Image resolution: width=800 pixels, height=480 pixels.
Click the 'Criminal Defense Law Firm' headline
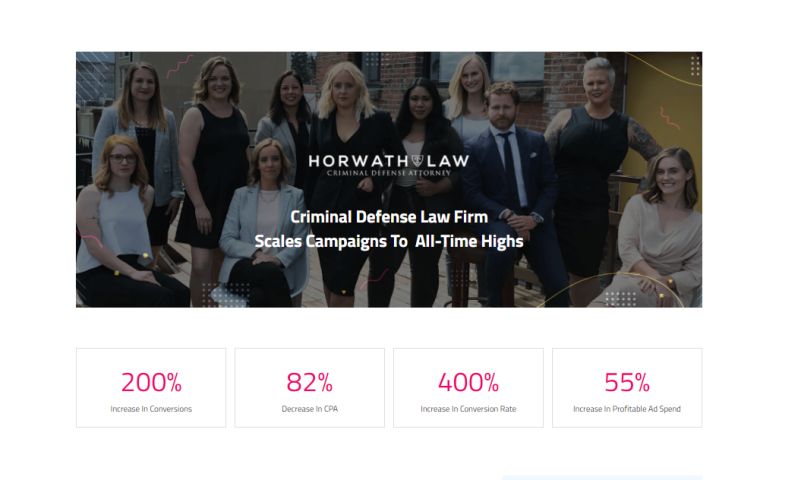click(389, 217)
